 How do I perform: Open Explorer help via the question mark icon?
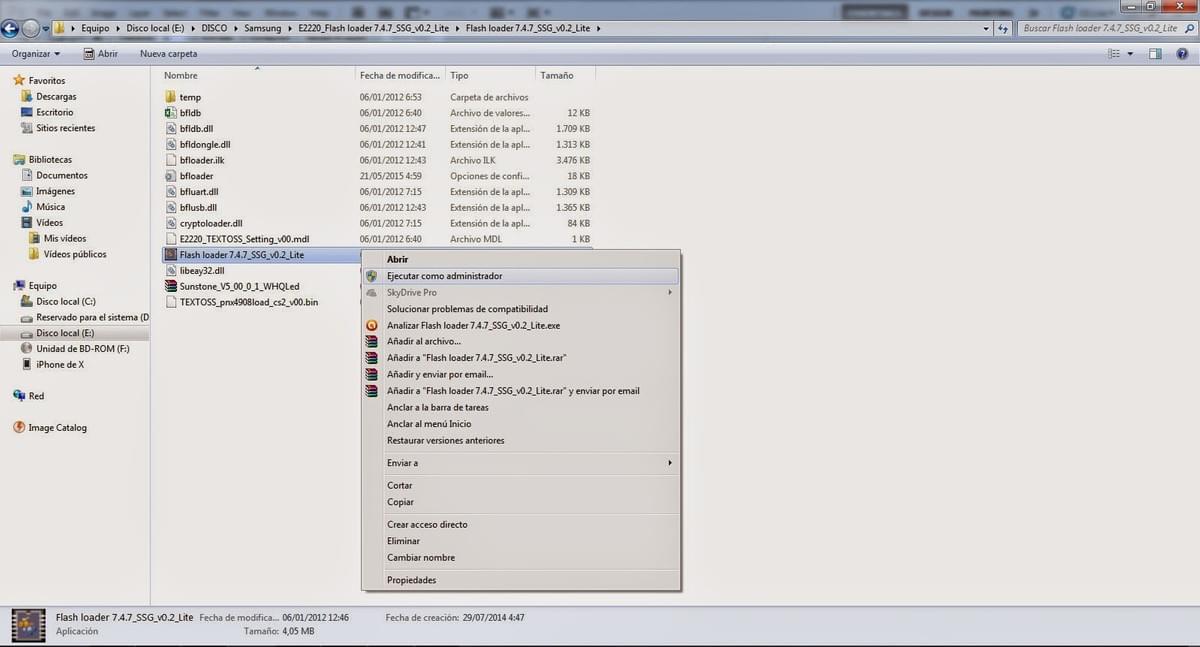click(1183, 53)
